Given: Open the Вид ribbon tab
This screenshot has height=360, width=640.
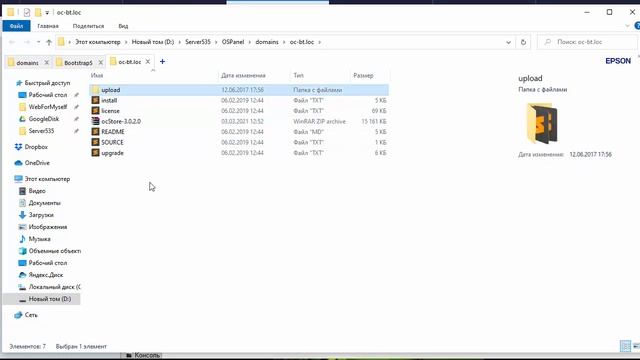Looking at the screenshot, I should (x=123, y=26).
